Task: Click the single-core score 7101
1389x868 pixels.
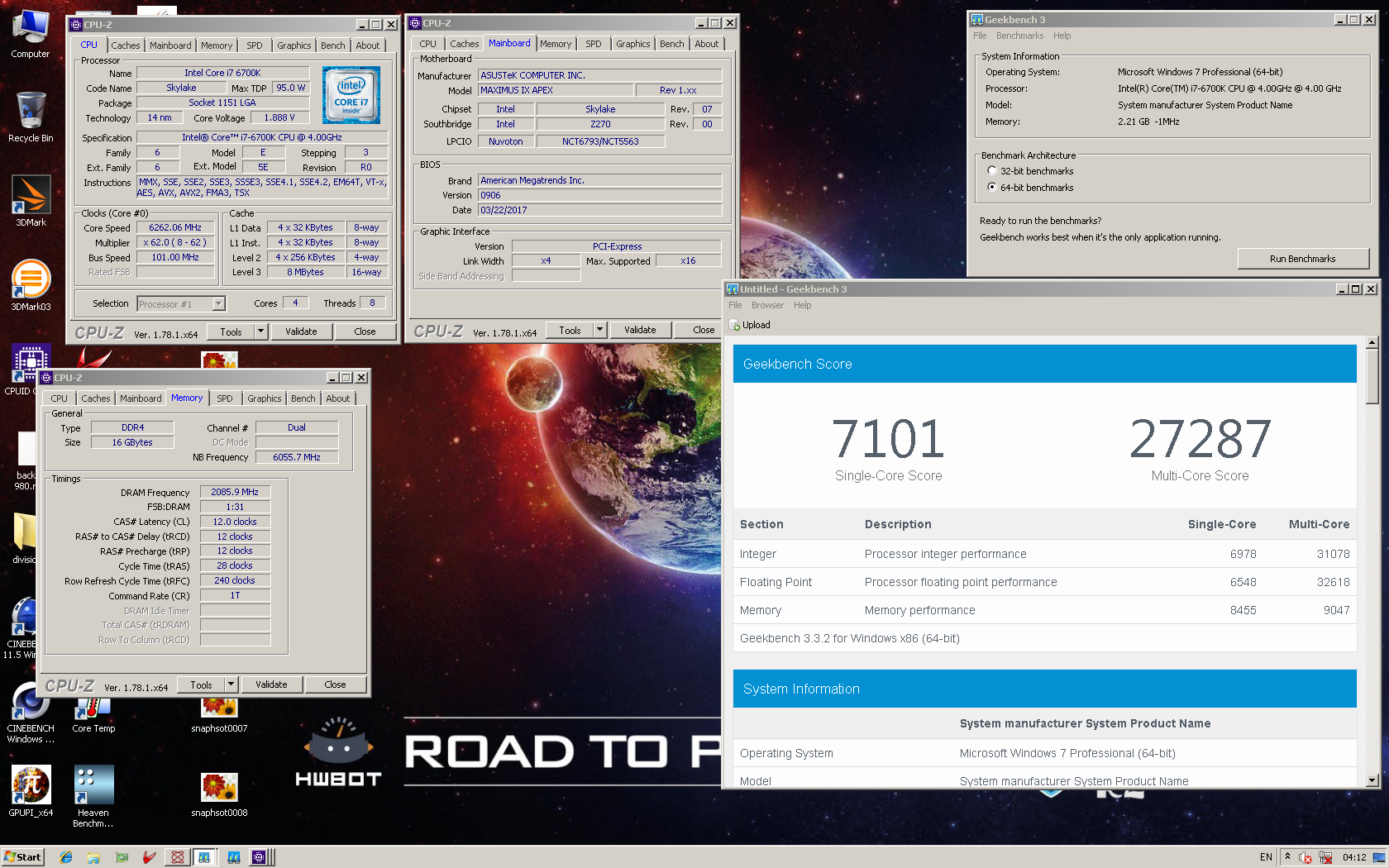Action: pos(888,438)
